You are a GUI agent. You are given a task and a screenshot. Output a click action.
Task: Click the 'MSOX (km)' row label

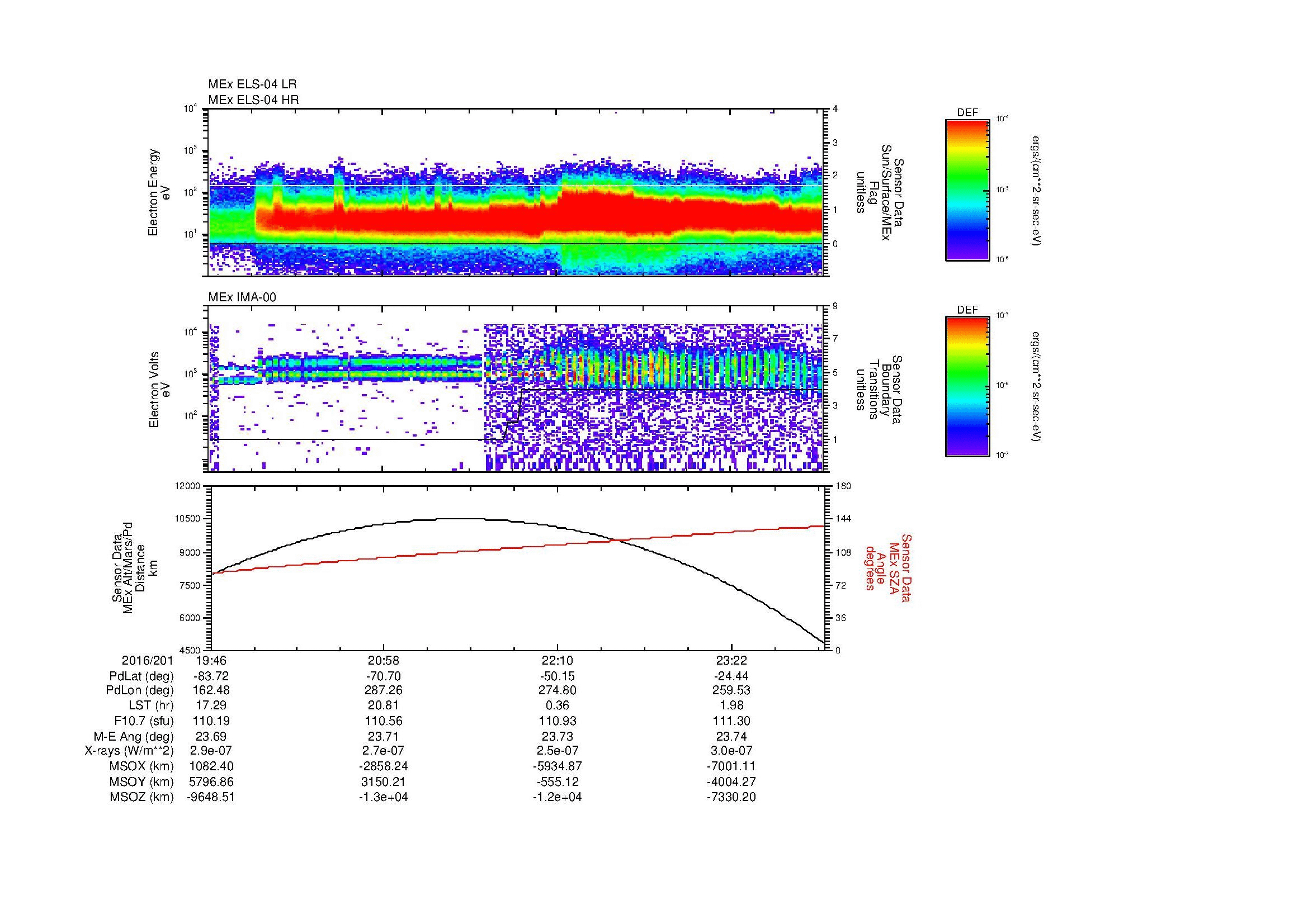pyautogui.click(x=142, y=767)
